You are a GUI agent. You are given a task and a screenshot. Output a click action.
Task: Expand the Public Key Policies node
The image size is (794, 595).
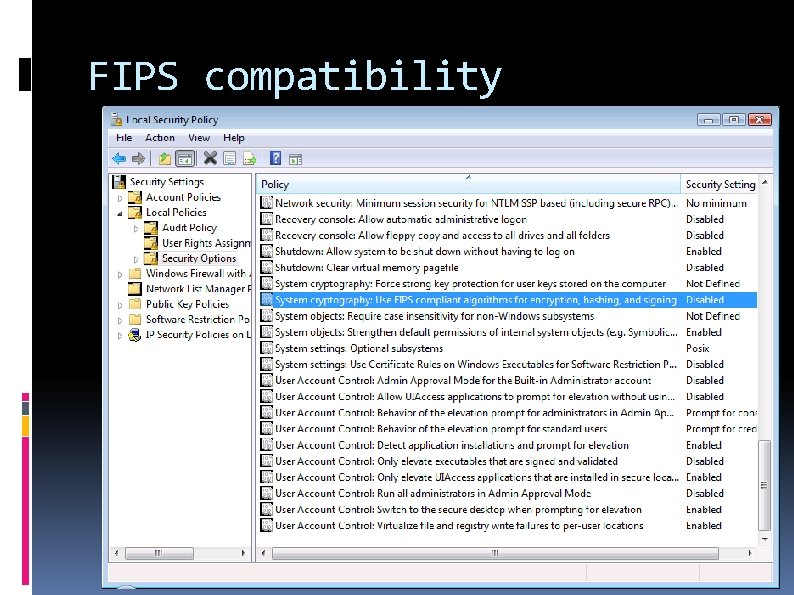(x=120, y=305)
